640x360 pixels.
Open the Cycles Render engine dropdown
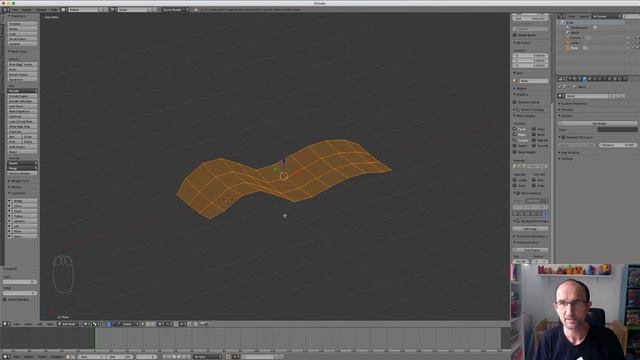click(x=176, y=9)
